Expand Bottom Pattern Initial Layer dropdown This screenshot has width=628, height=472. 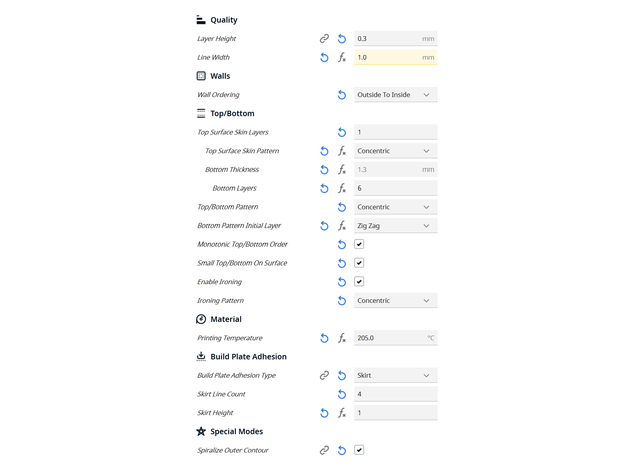pyautogui.click(x=395, y=226)
